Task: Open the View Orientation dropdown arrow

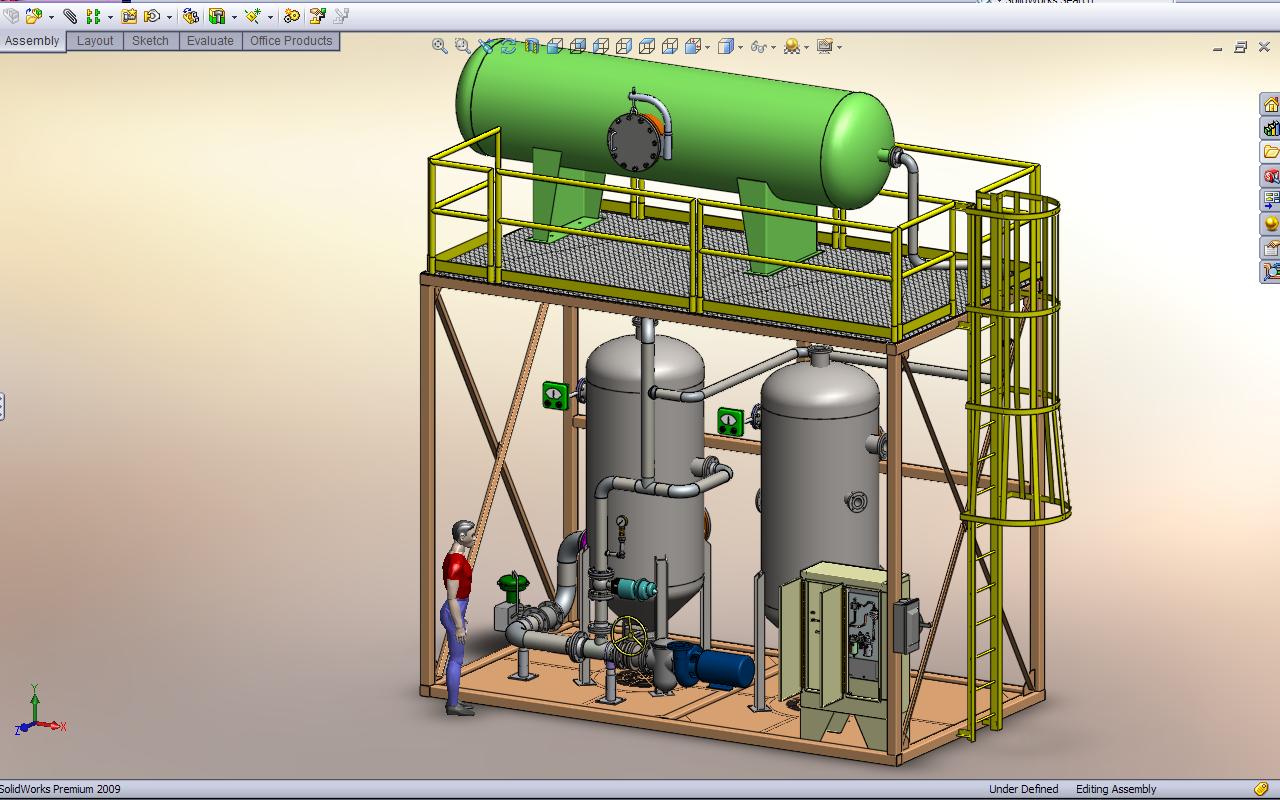Action: pyautogui.click(x=708, y=47)
